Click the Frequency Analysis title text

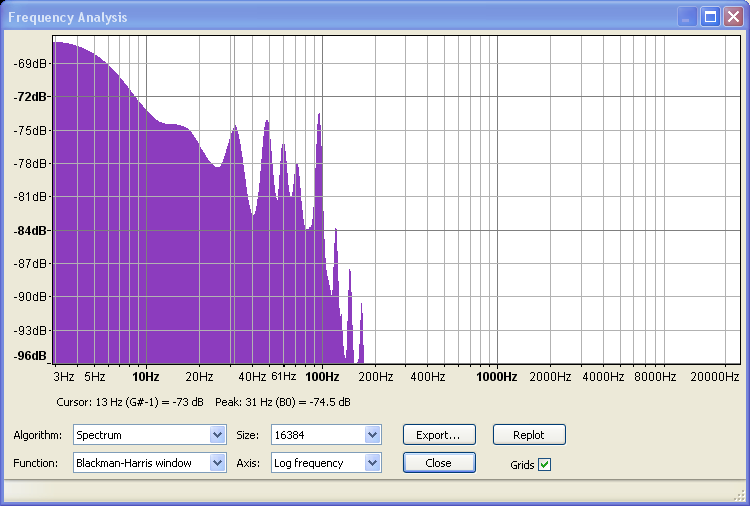67,18
